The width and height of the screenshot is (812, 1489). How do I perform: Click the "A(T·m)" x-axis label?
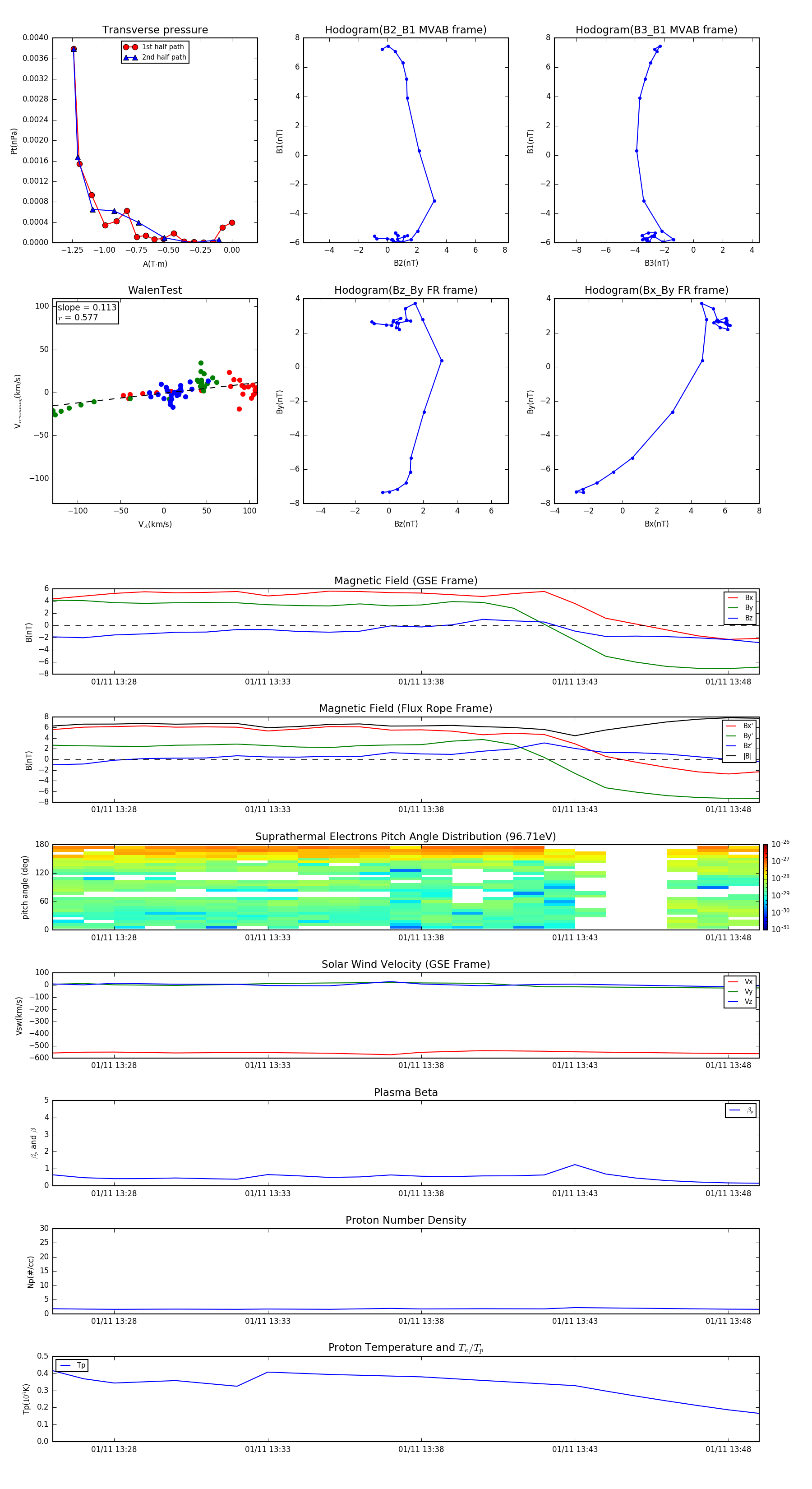pyautogui.click(x=155, y=264)
